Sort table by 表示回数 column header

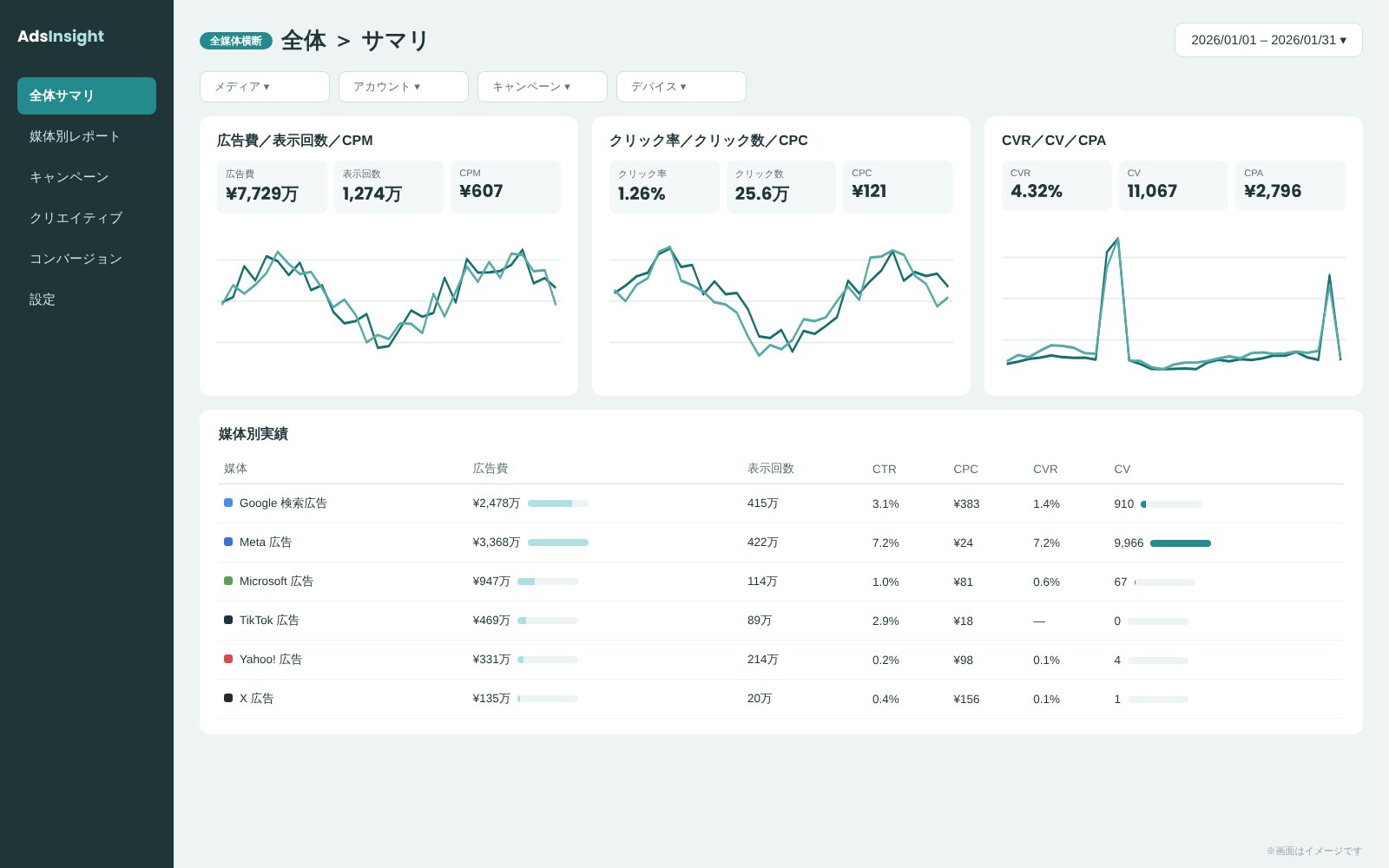click(x=771, y=469)
